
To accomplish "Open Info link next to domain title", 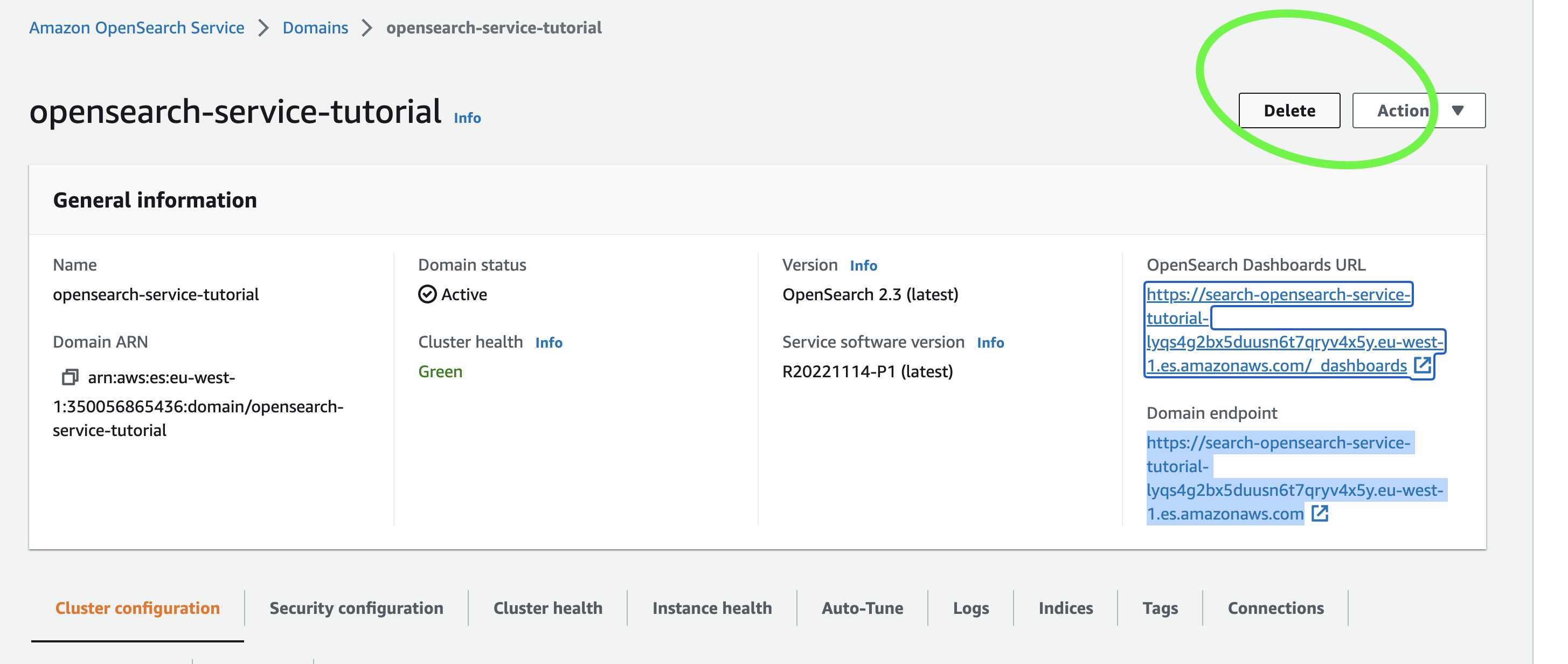I will [467, 118].
